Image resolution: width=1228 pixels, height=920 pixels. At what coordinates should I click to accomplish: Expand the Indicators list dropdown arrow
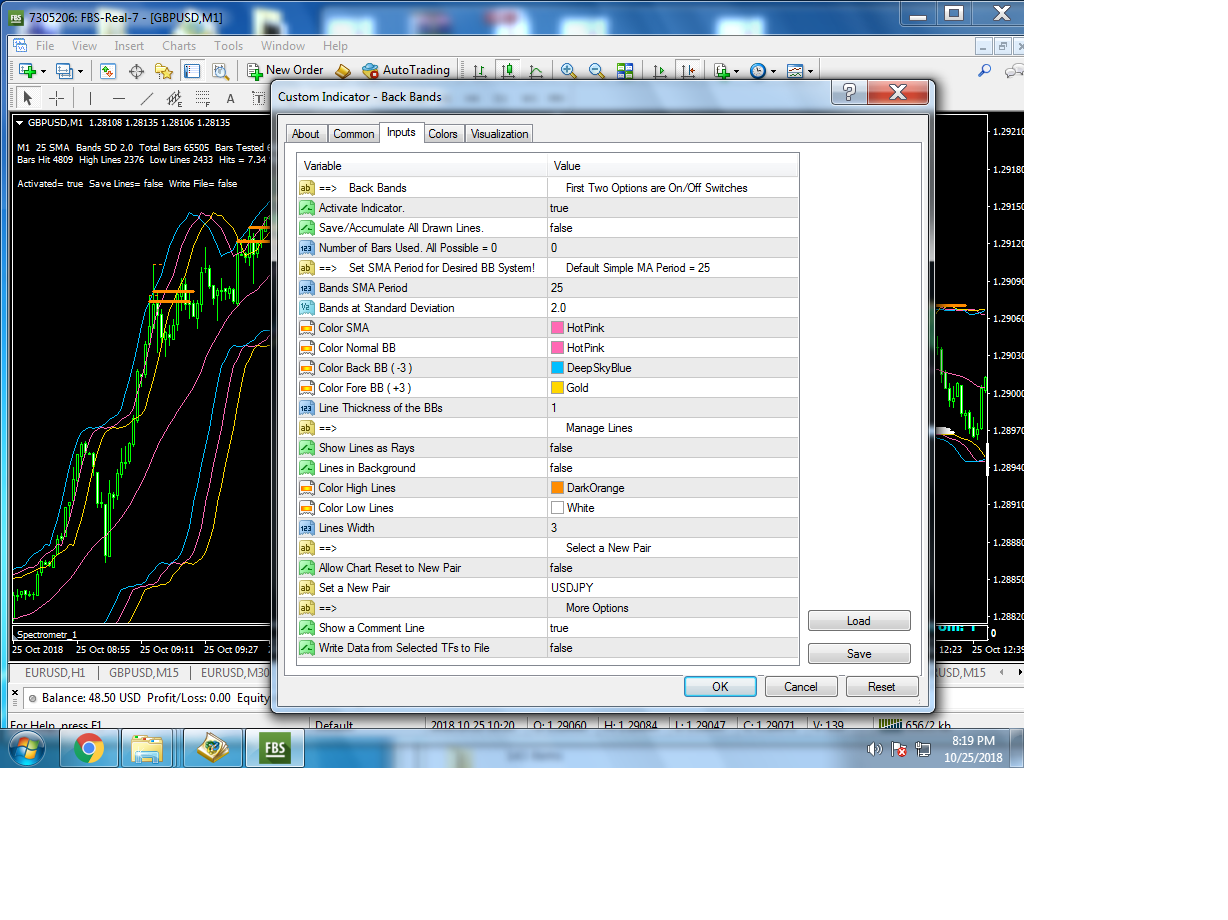(737, 71)
